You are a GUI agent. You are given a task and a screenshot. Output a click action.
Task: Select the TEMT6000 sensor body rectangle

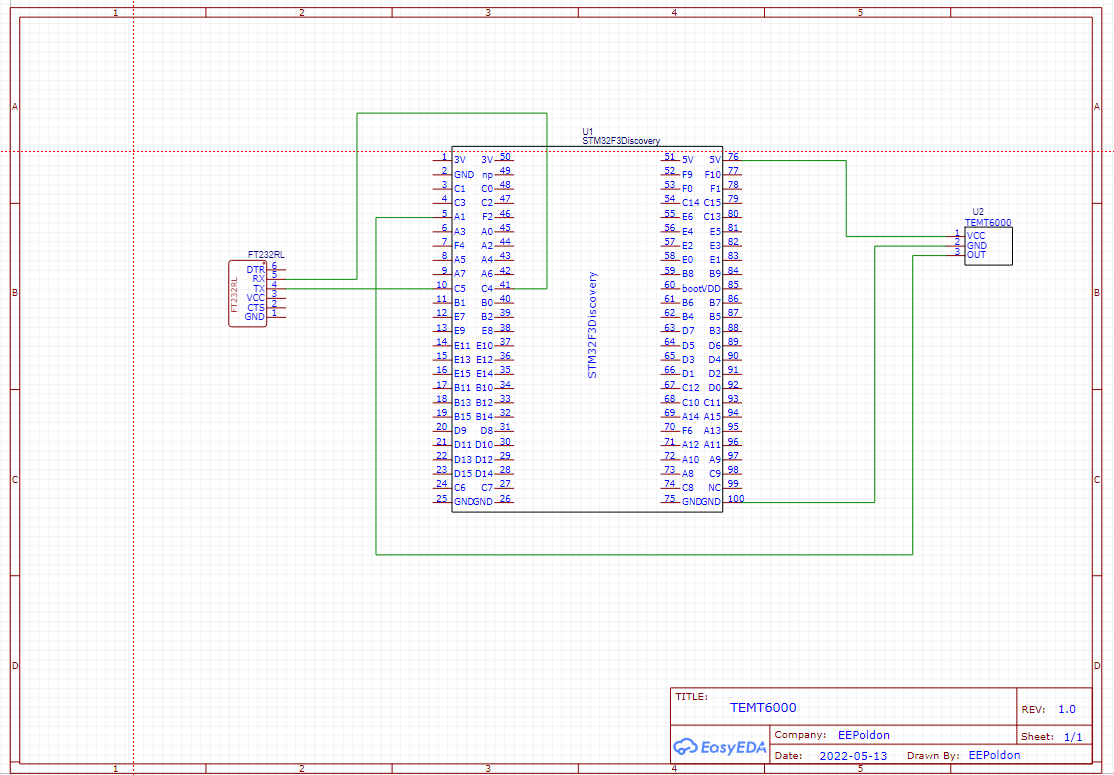tap(988, 246)
